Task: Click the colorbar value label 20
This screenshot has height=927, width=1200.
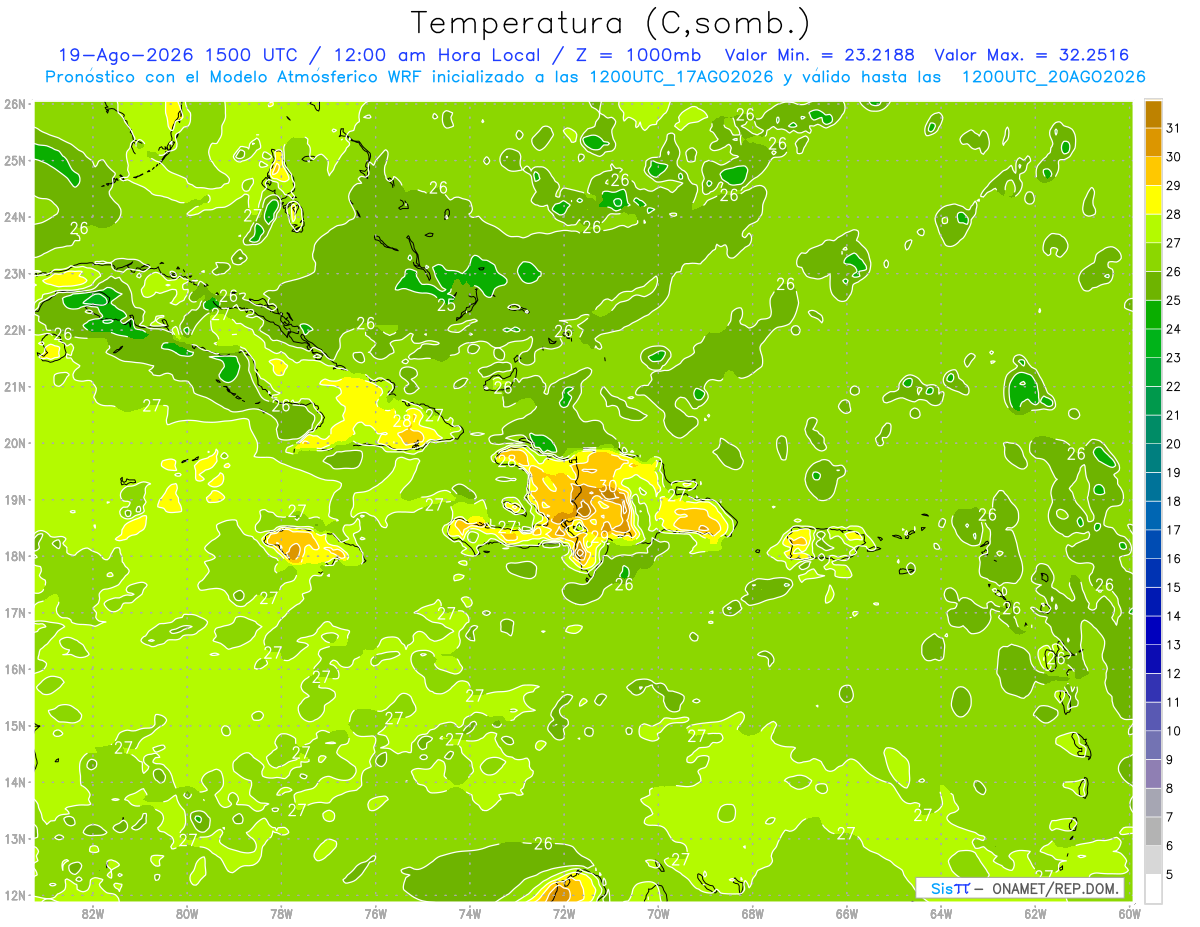Action: point(1174,444)
